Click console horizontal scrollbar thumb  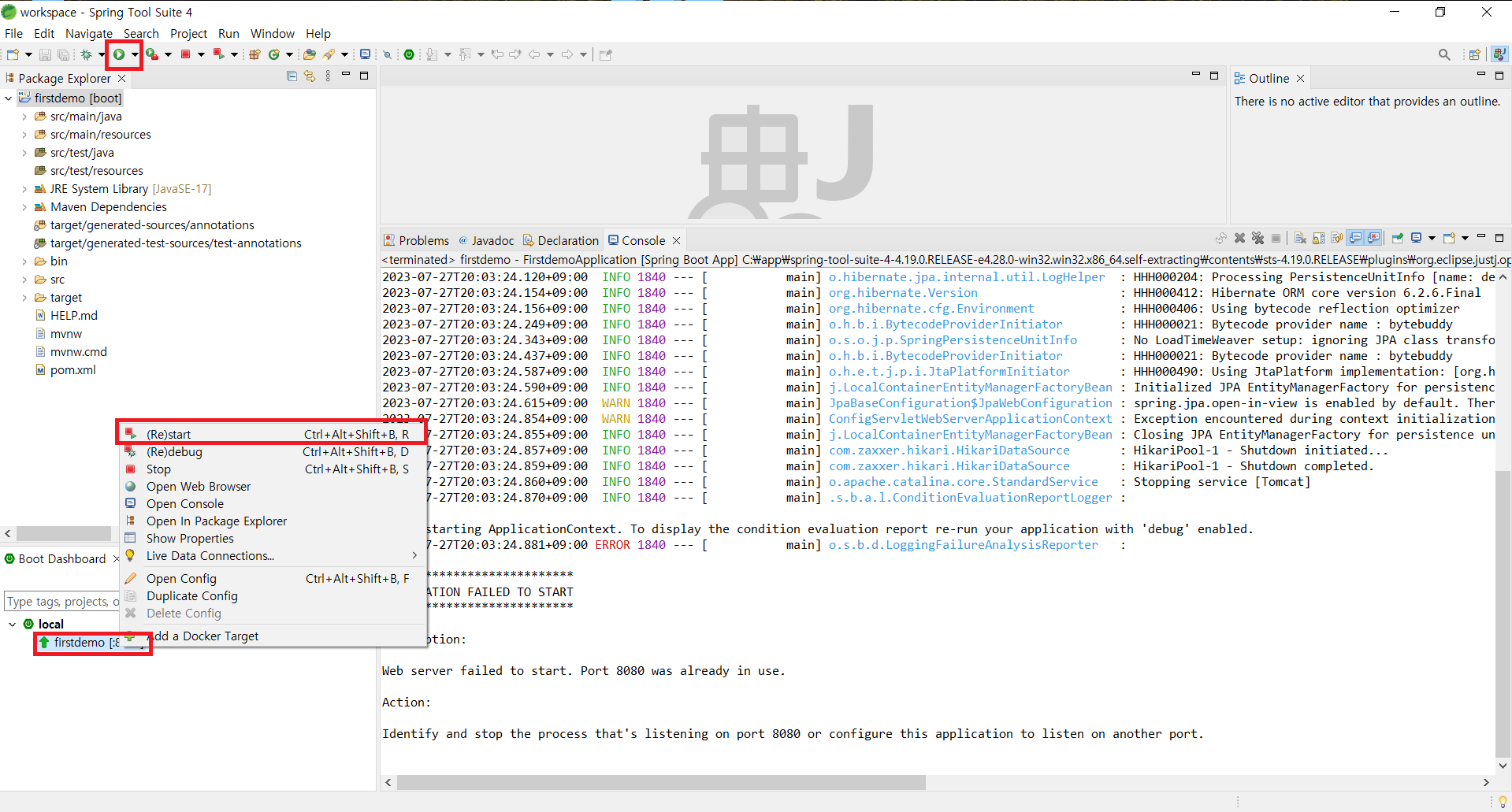coord(661,782)
